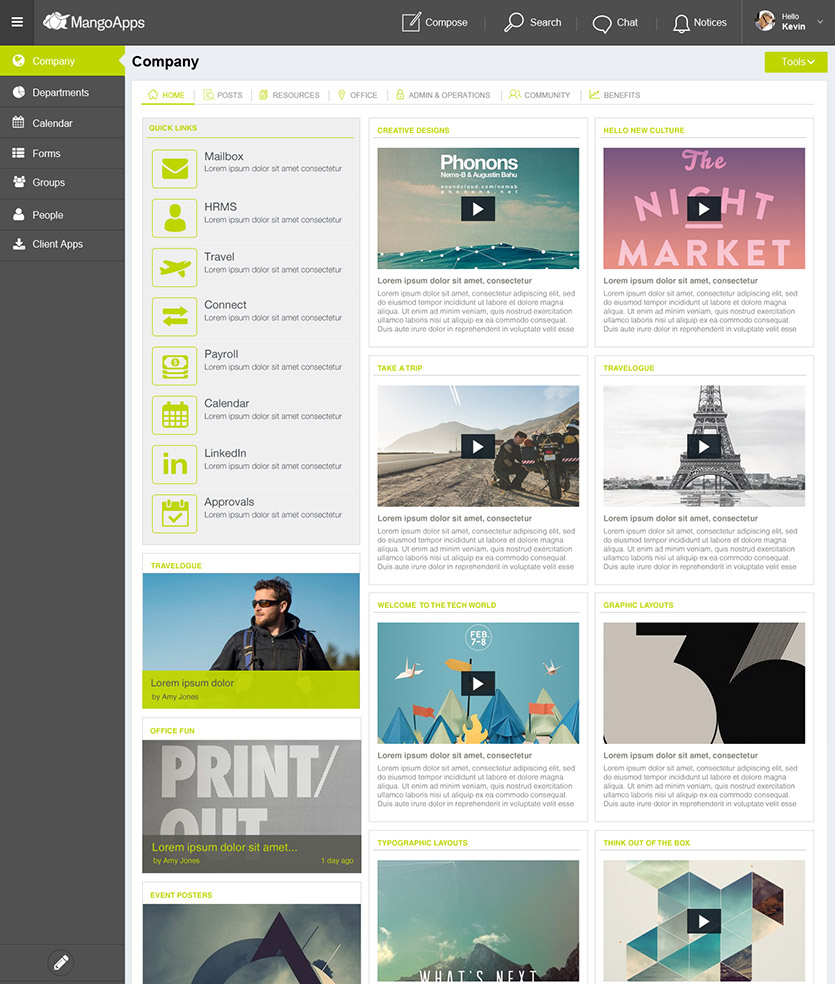
Task: Click the Search magnifier icon
Action: pos(514,22)
